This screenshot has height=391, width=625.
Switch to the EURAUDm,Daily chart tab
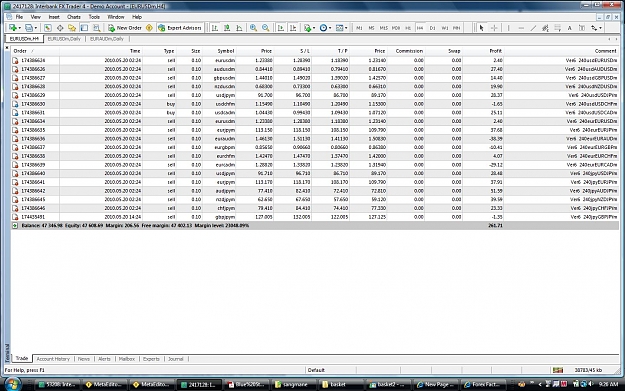point(107,39)
